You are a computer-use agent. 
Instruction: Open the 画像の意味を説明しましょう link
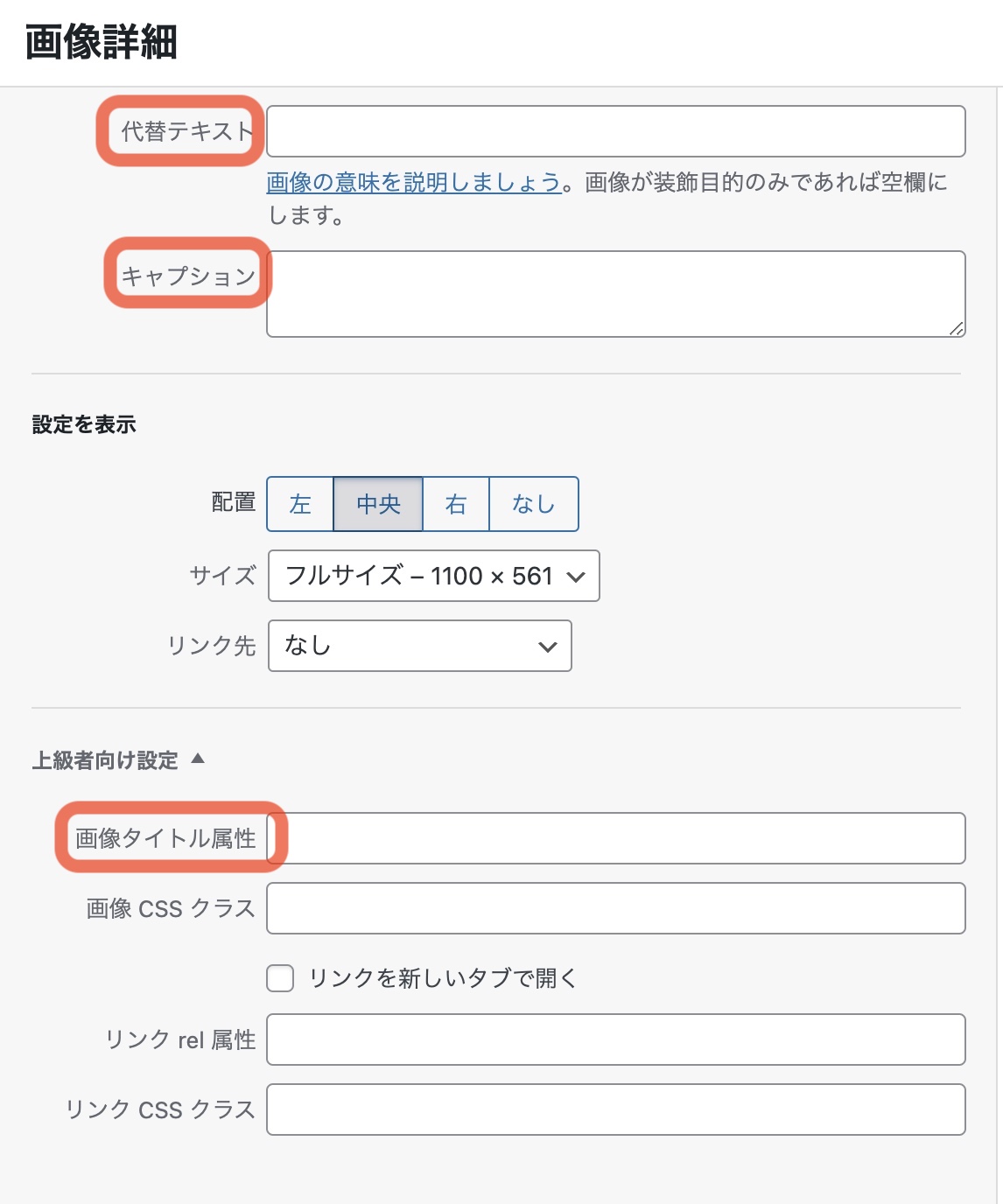(414, 182)
